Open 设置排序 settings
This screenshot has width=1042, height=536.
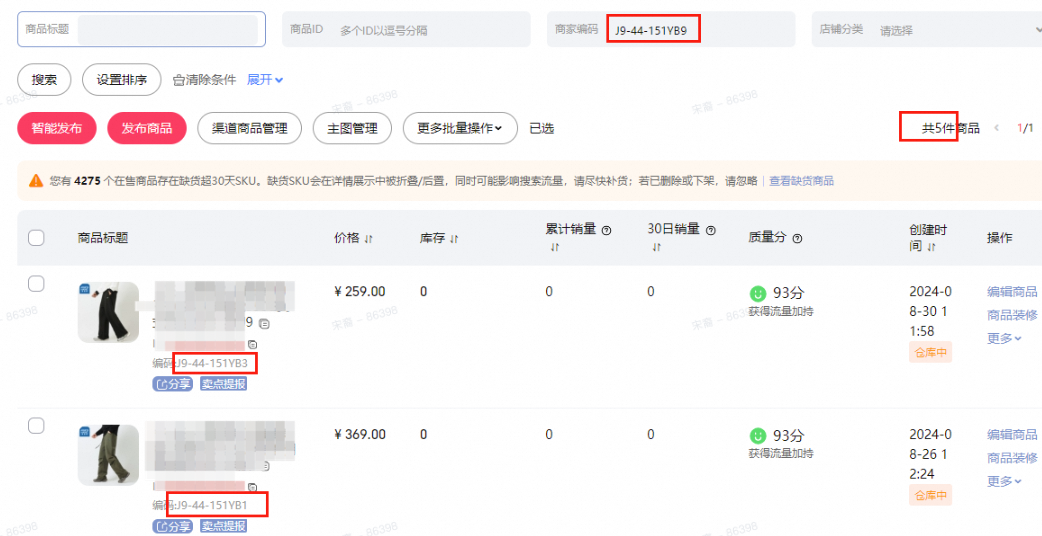[x=122, y=80]
